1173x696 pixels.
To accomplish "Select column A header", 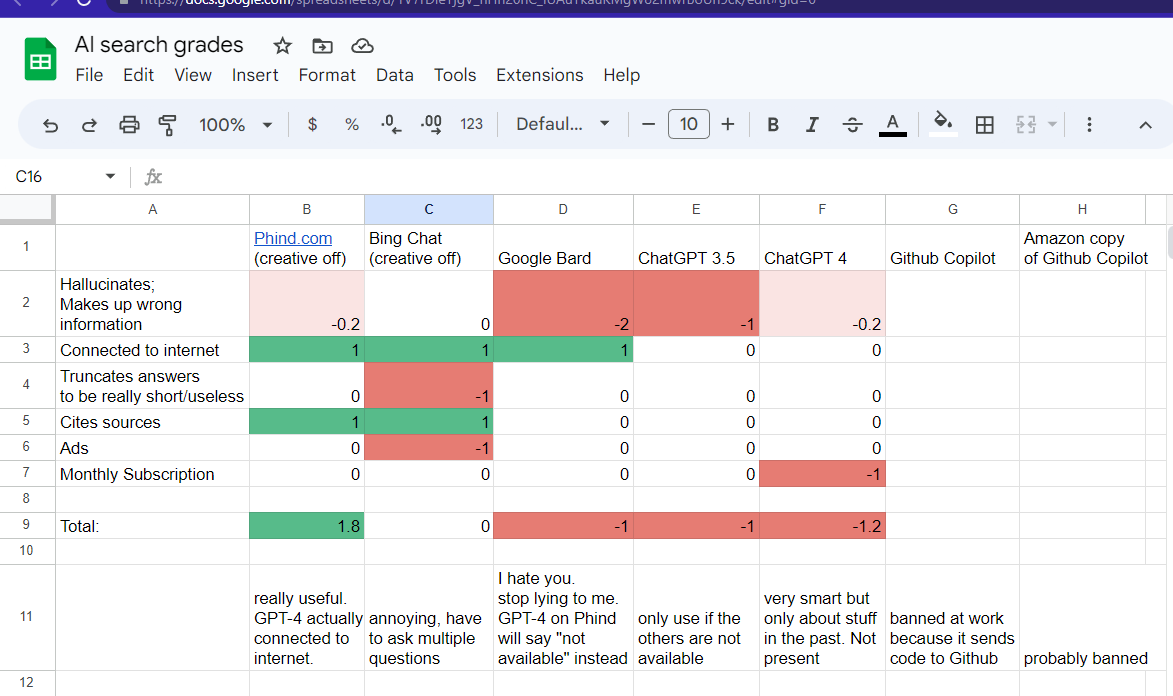I will point(153,210).
